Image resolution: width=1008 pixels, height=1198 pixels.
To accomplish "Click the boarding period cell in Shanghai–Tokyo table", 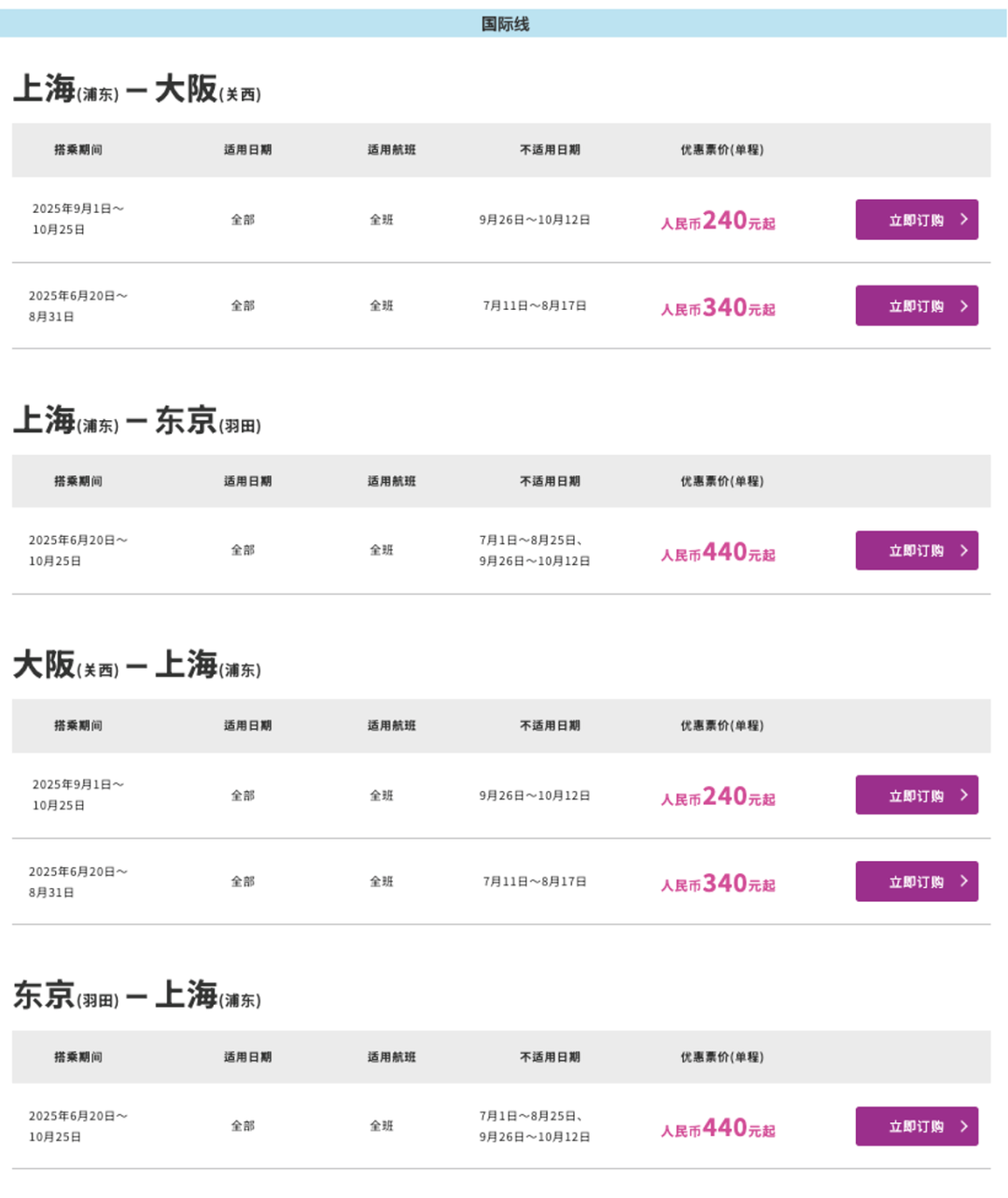I will [78, 551].
